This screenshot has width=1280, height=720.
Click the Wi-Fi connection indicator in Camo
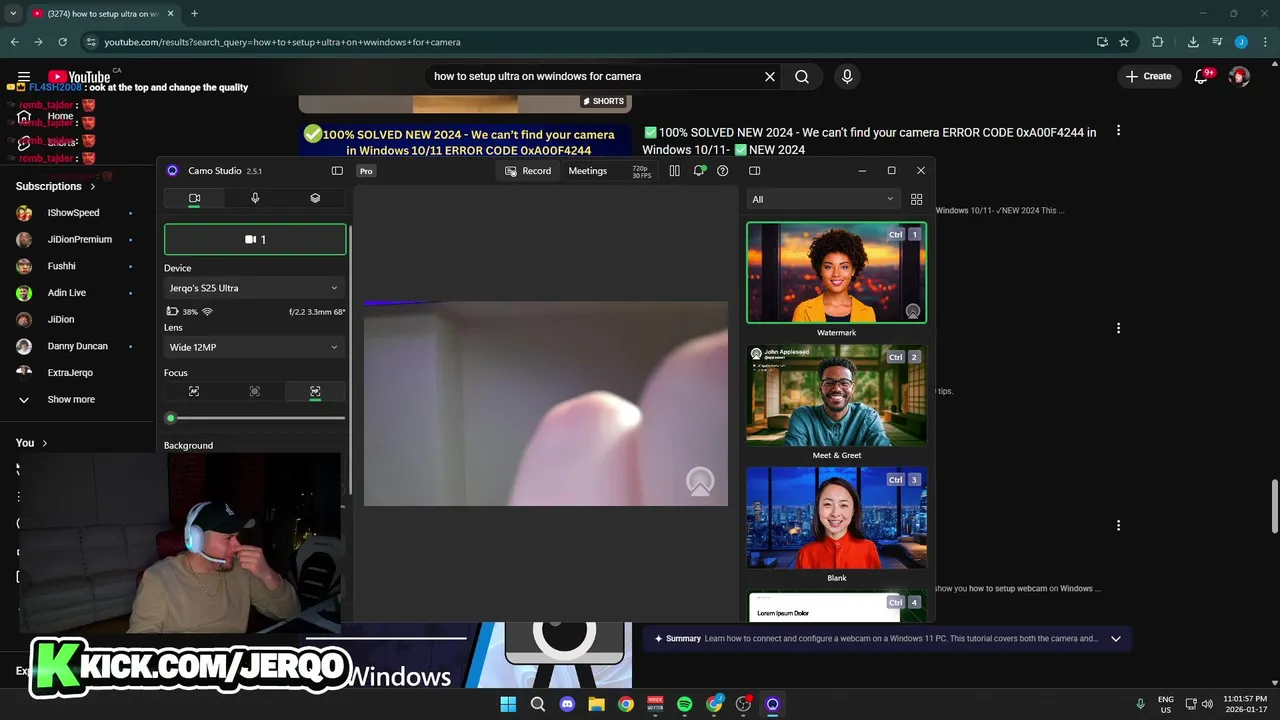[x=207, y=312]
